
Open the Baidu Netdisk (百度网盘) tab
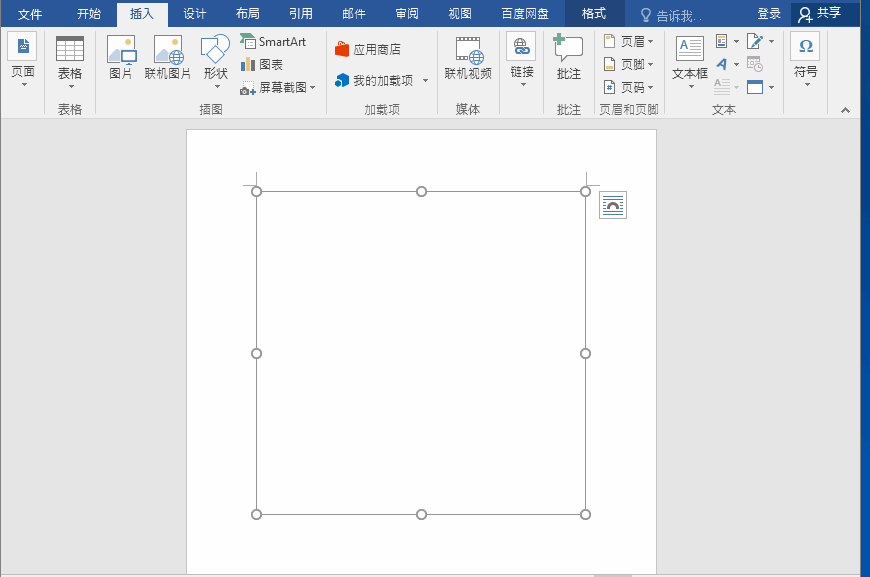(x=525, y=14)
